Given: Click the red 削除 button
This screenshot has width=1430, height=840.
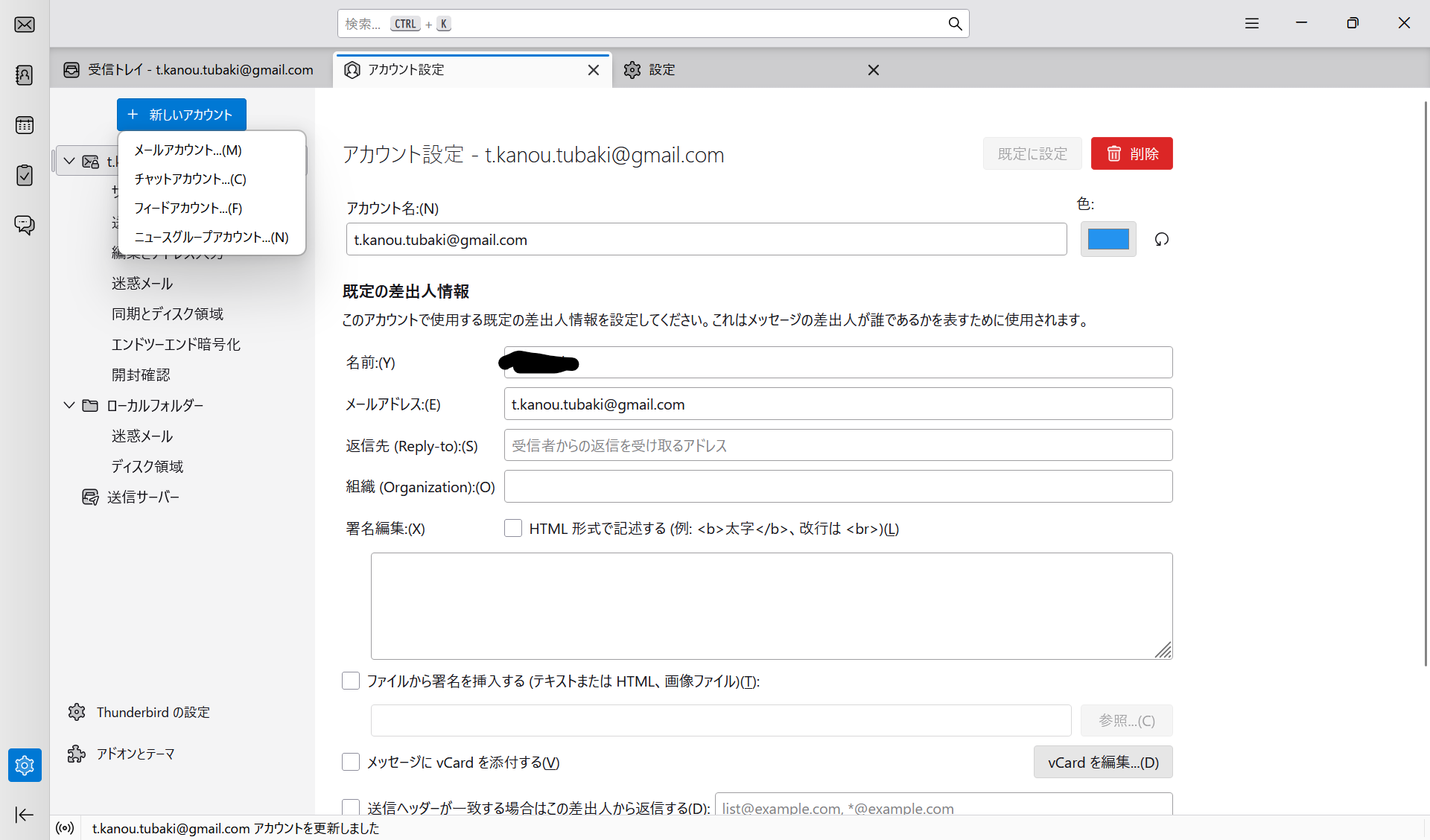Looking at the screenshot, I should pyautogui.click(x=1131, y=153).
